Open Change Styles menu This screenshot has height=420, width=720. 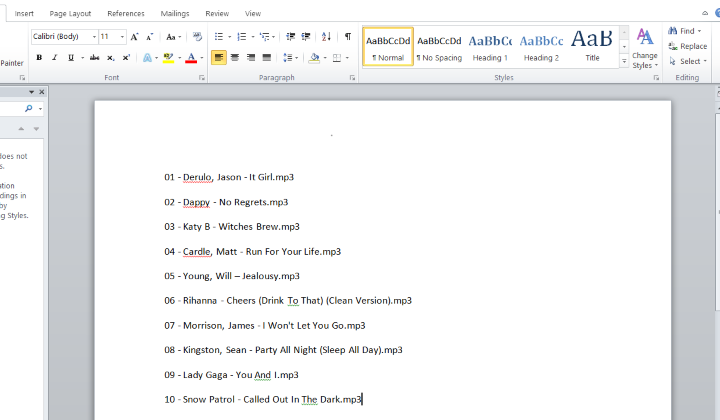pos(645,49)
